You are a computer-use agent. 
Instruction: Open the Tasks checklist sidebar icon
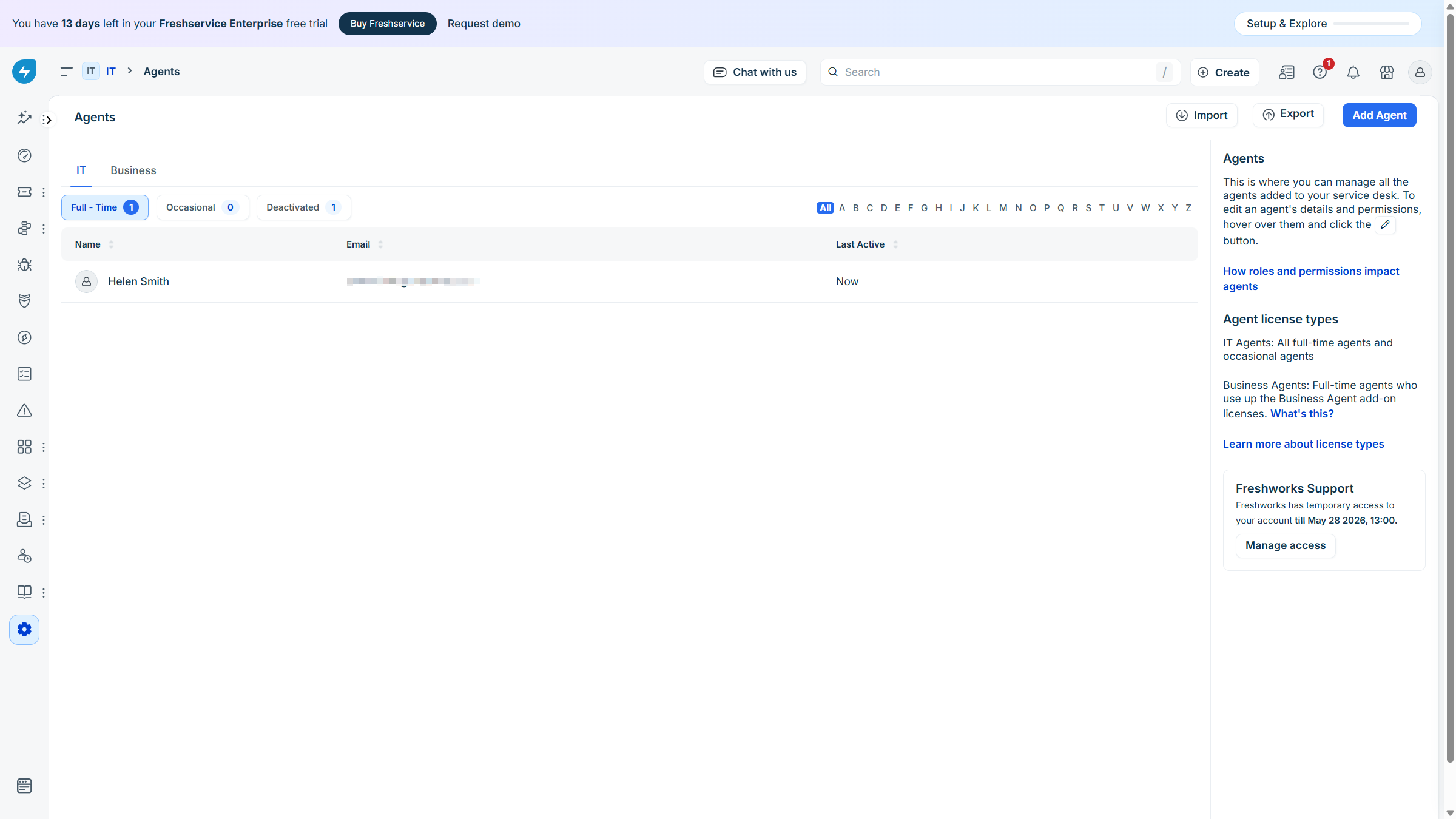pos(24,374)
